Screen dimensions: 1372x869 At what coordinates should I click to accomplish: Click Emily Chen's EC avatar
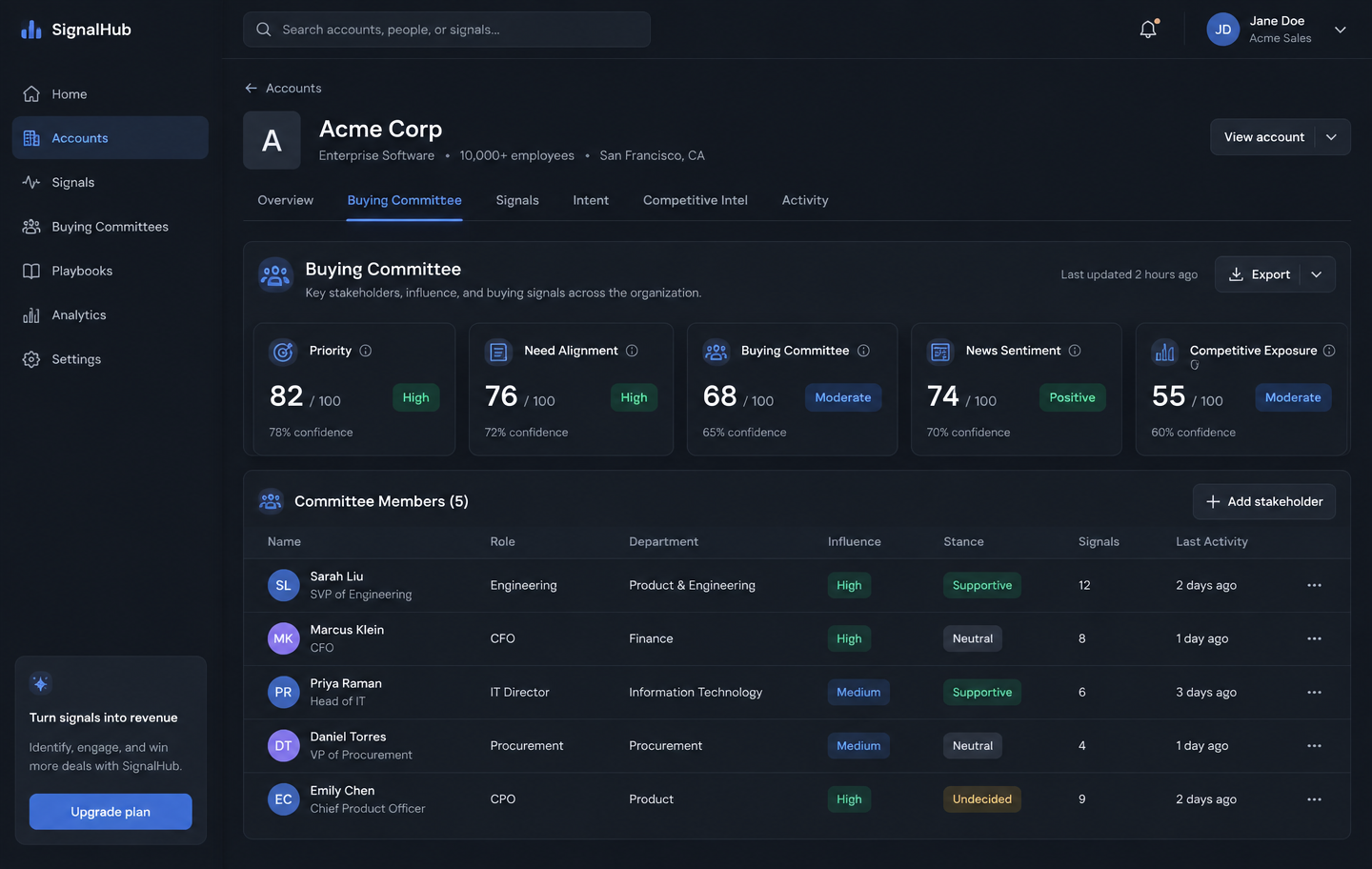click(x=284, y=799)
